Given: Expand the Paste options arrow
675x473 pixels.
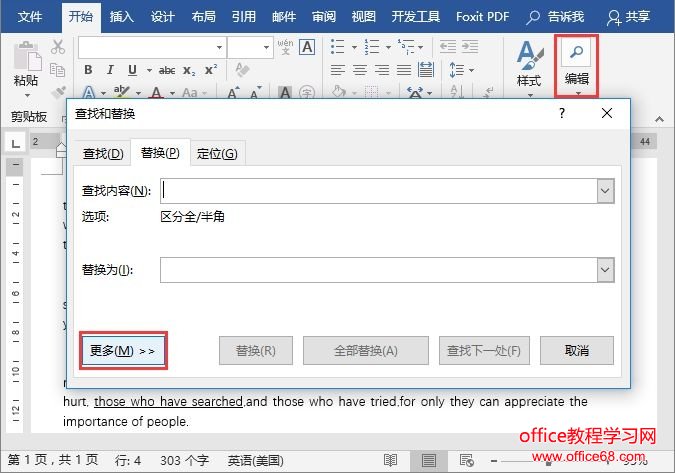Looking at the screenshot, I should 27,95.
